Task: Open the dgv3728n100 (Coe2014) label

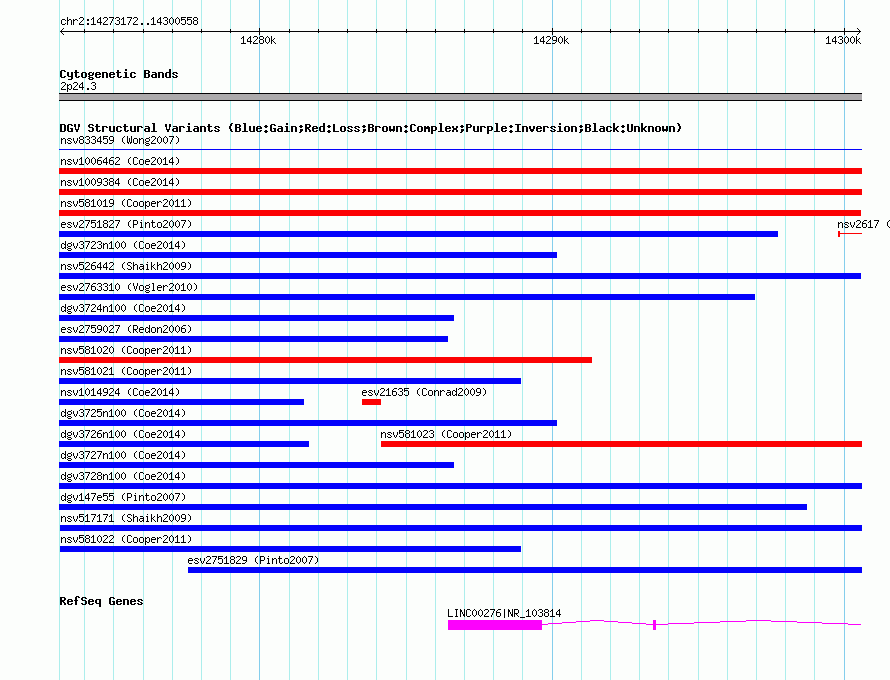Action: tap(123, 476)
